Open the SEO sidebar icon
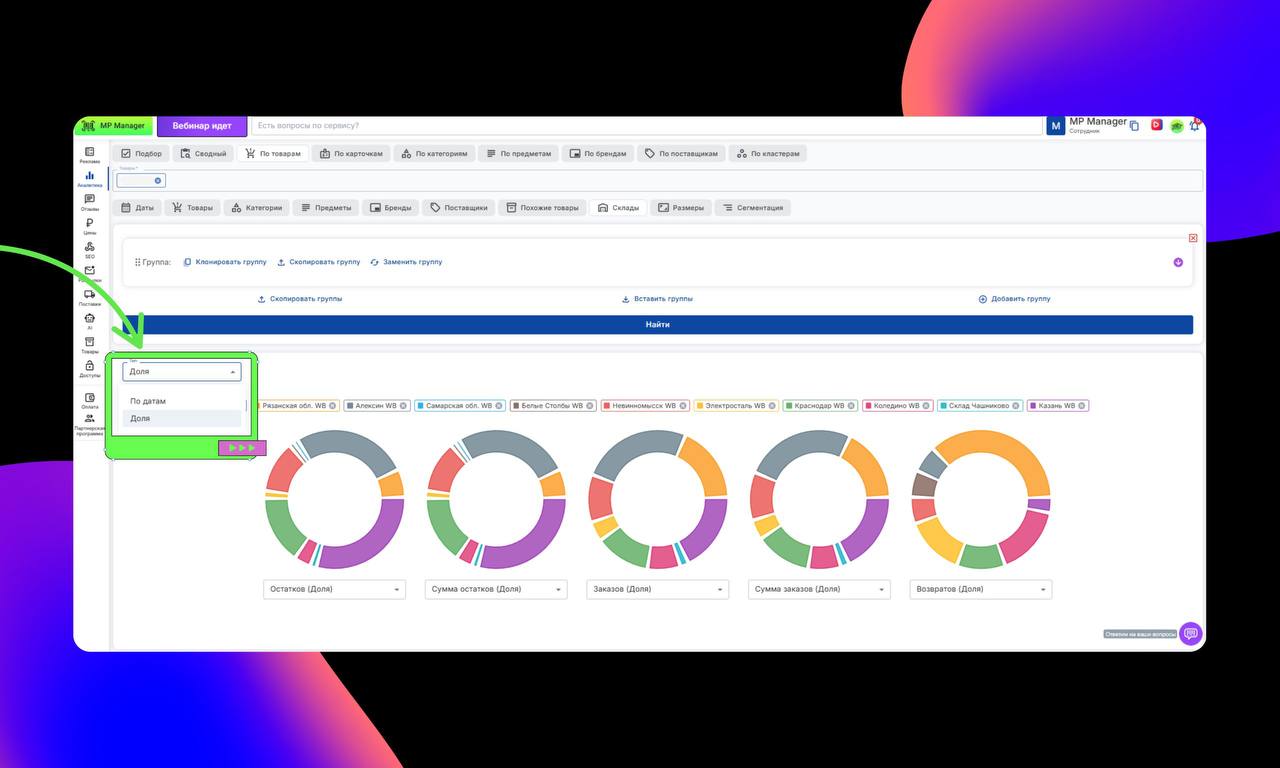Image resolution: width=1280 pixels, height=768 pixels. (89, 249)
